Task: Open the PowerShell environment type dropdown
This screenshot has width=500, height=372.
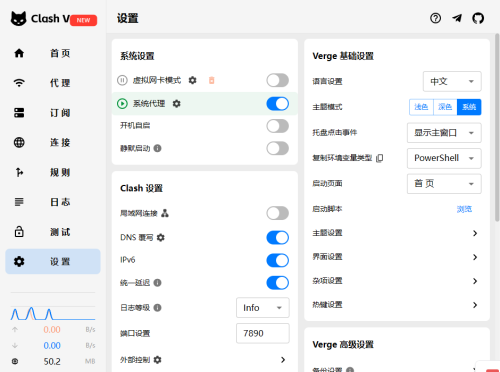Action: (444, 158)
